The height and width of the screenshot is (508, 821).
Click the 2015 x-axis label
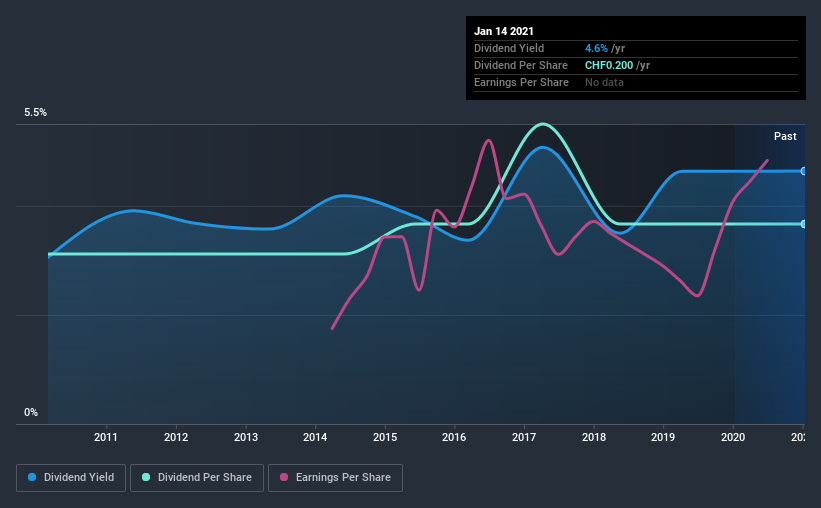(x=385, y=437)
